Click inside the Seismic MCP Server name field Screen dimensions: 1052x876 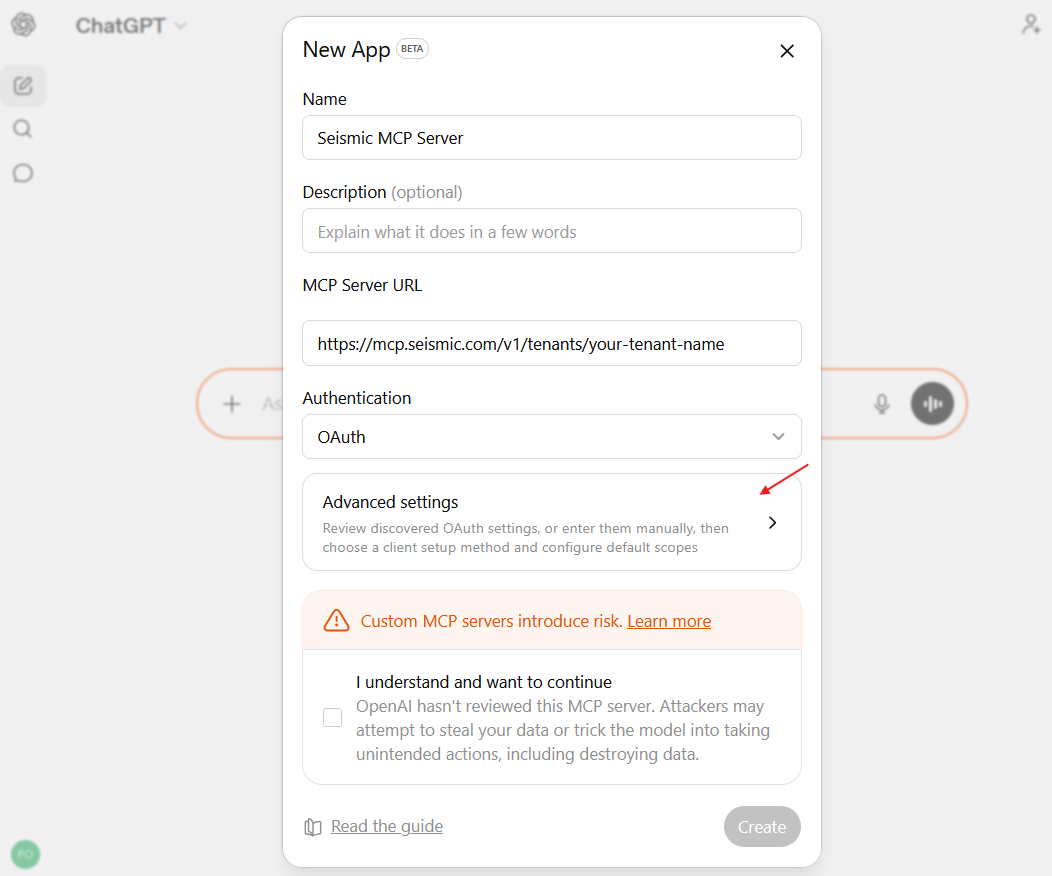[x=552, y=138]
